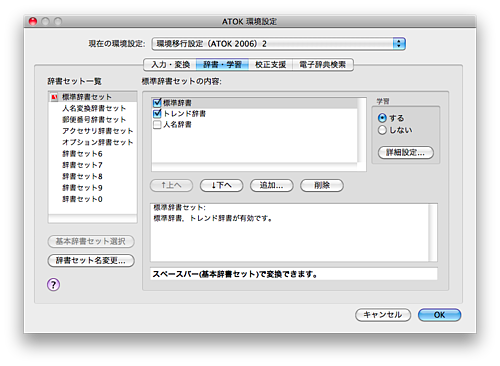
Task: Click the 辞書セット名変更... button
Action: point(91,261)
